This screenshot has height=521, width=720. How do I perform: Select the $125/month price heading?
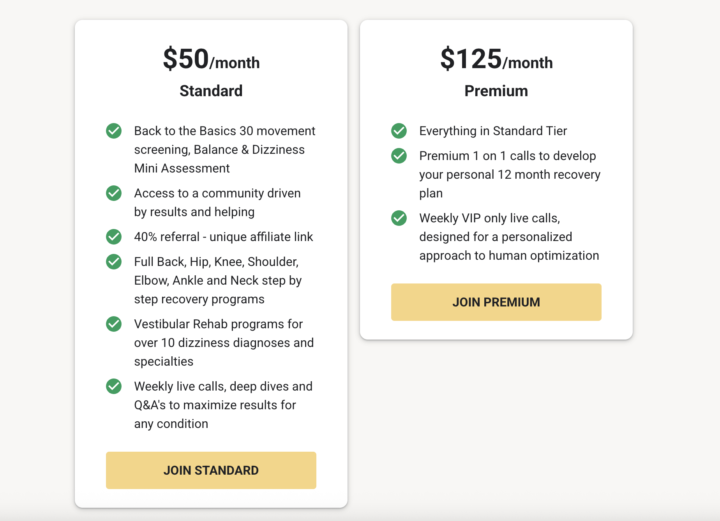coord(496,60)
